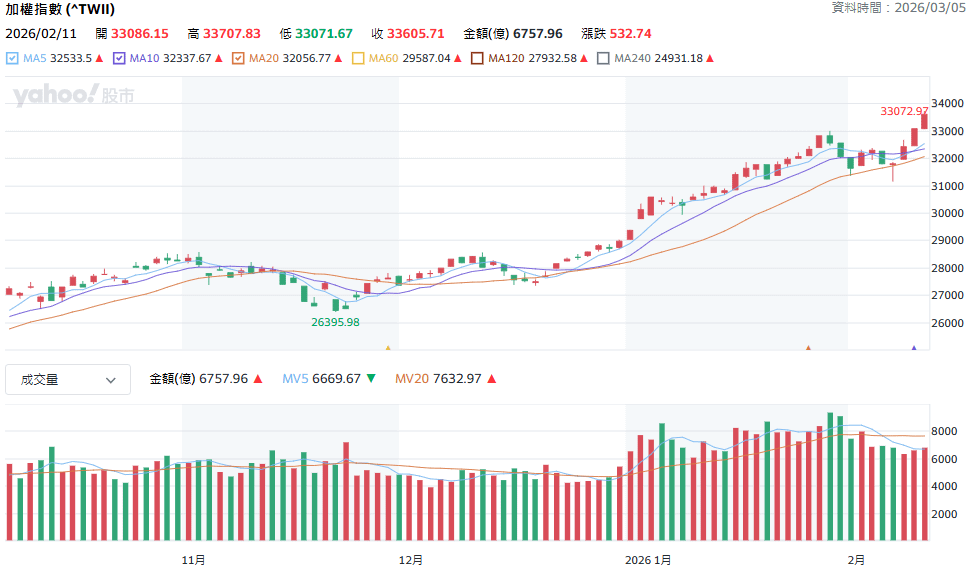Open the 成交量 indicator dropdown
The height and width of the screenshot is (577, 970).
[x=68, y=380]
